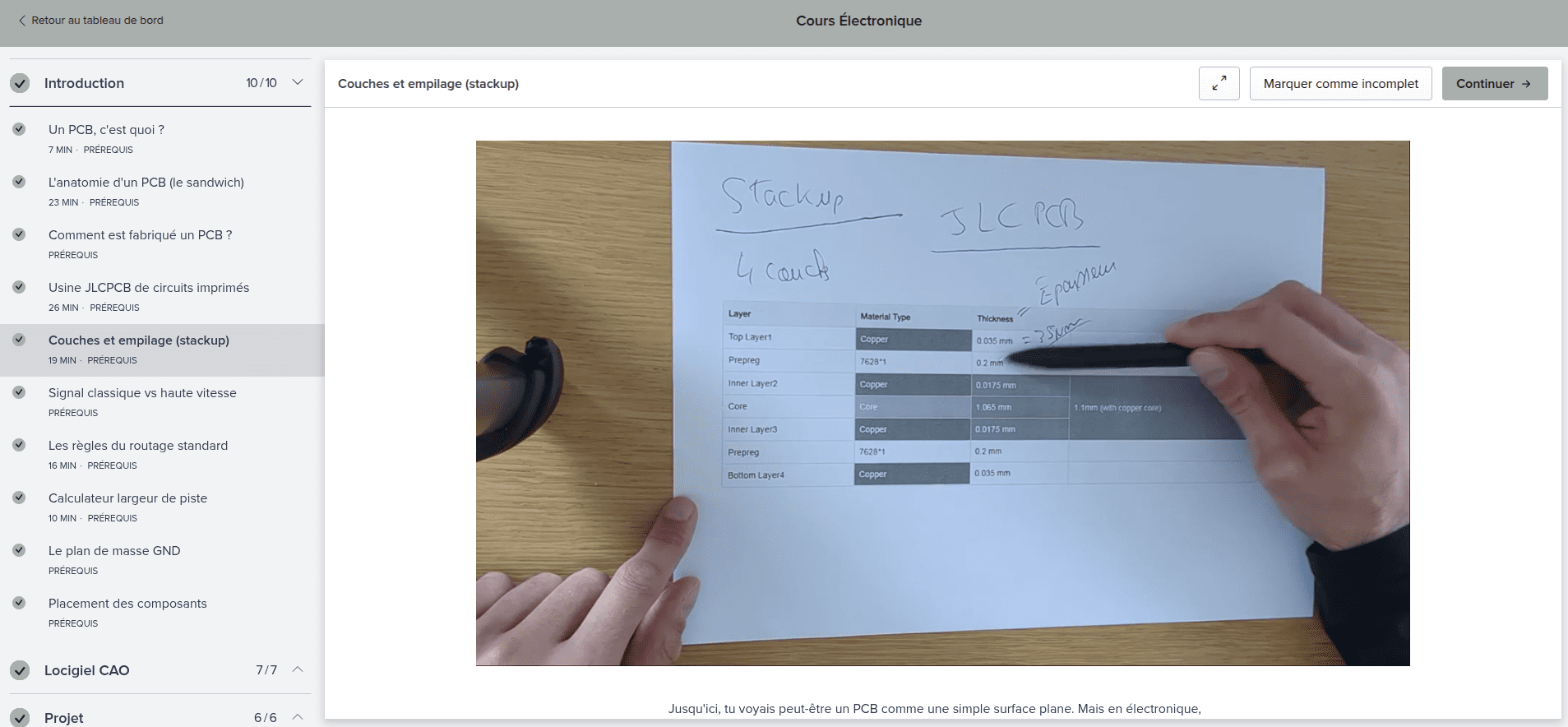Go back via Retour au tableau de bord
Viewport: 1568px width, 727px height.
[97, 21]
